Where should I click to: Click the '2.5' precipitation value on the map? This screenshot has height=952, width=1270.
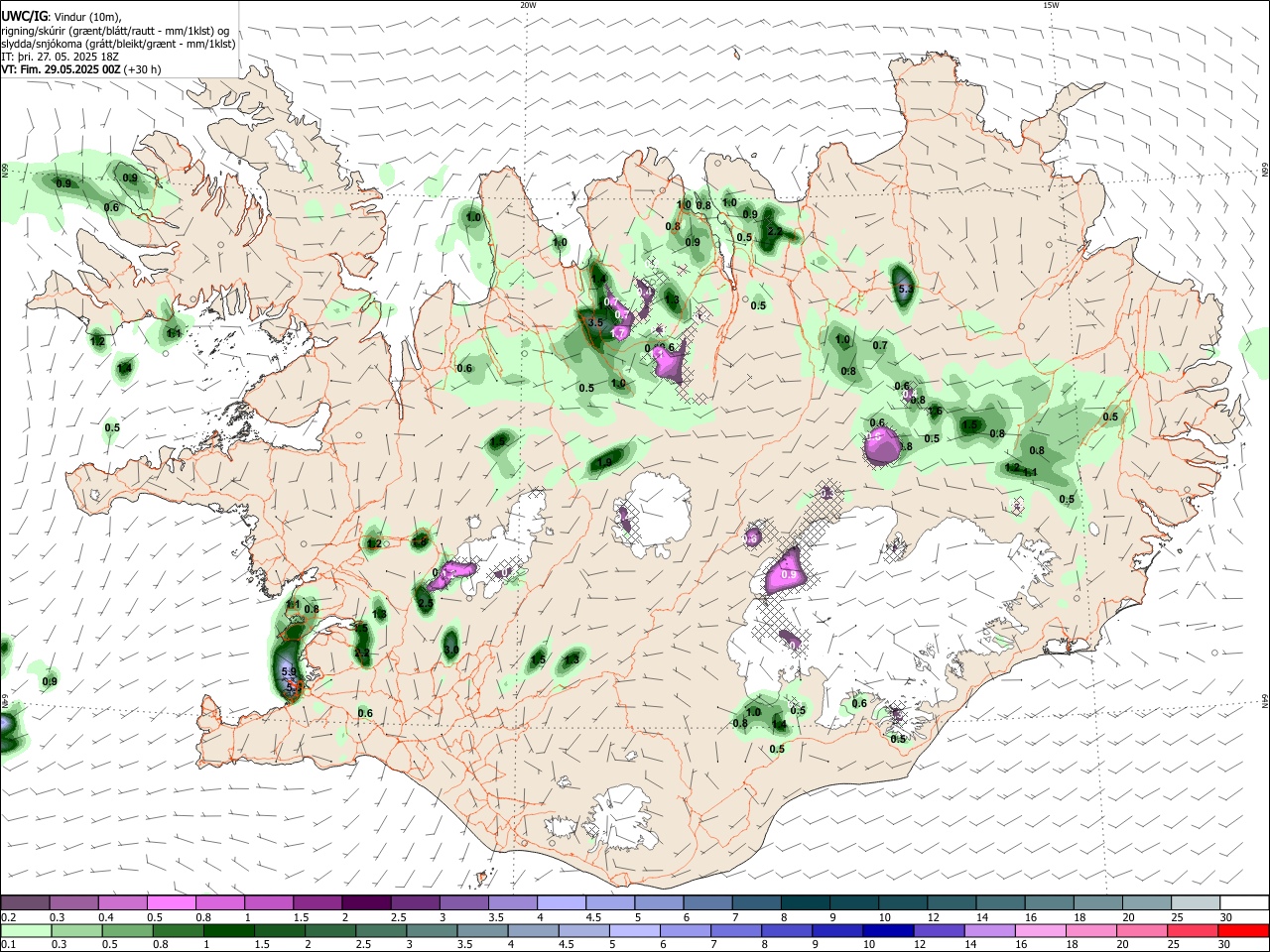(x=426, y=603)
